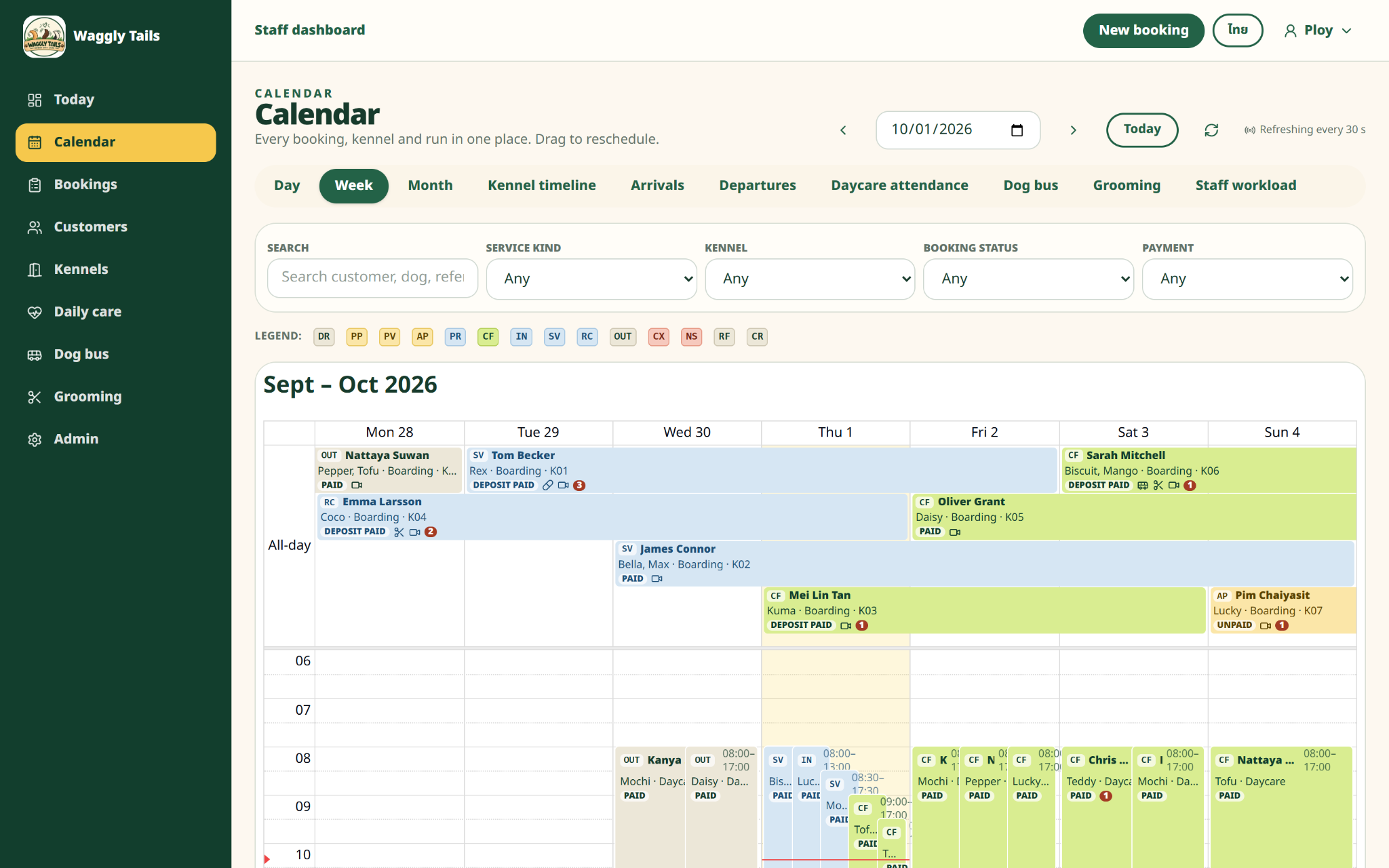The height and width of the screenshot is (868, 1389).
Task: Open Daily care in the sidebar
Action: (x=115, y=312)
